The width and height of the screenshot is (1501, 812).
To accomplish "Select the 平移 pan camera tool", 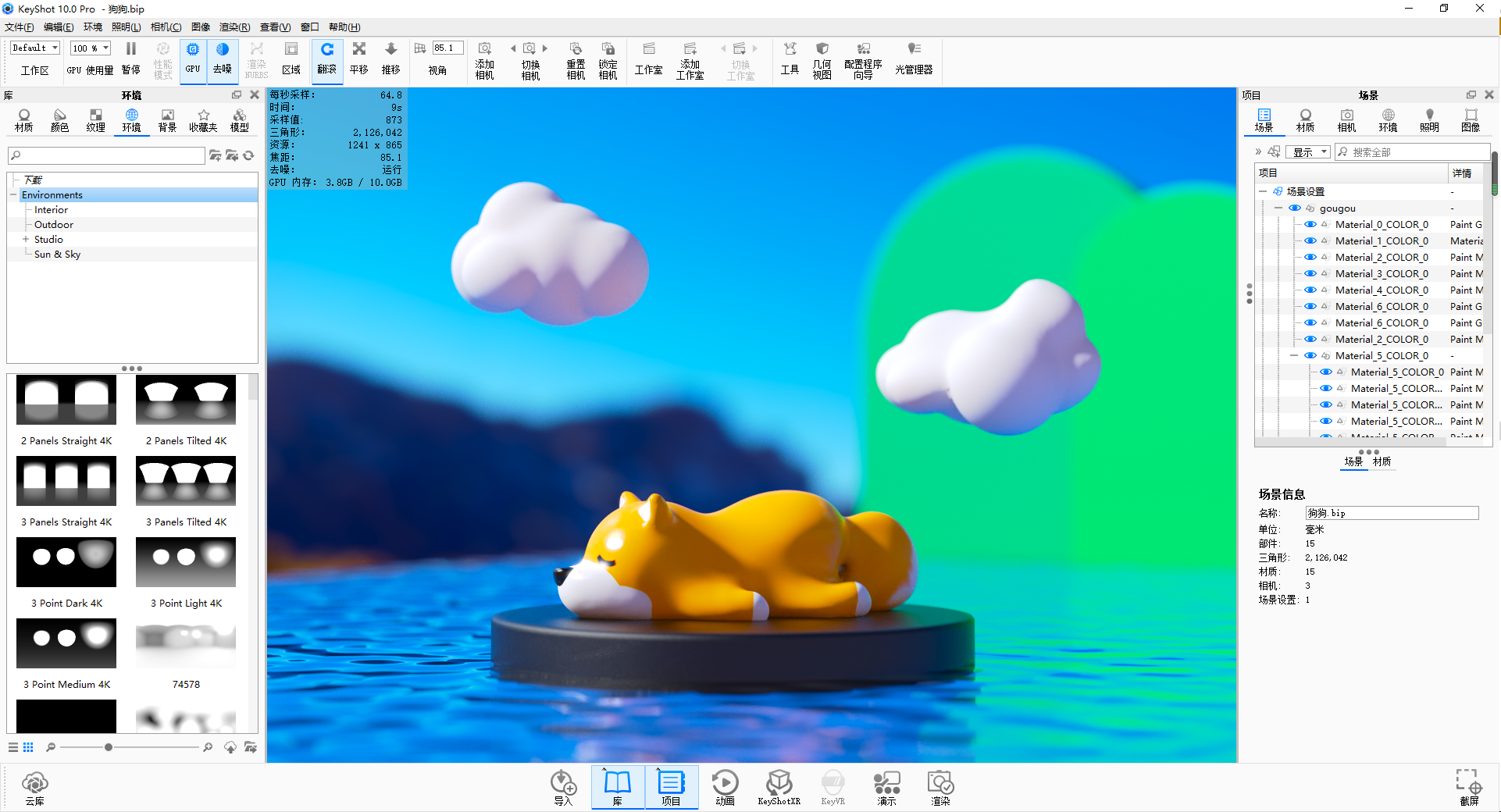I will [x=358, y=59].
